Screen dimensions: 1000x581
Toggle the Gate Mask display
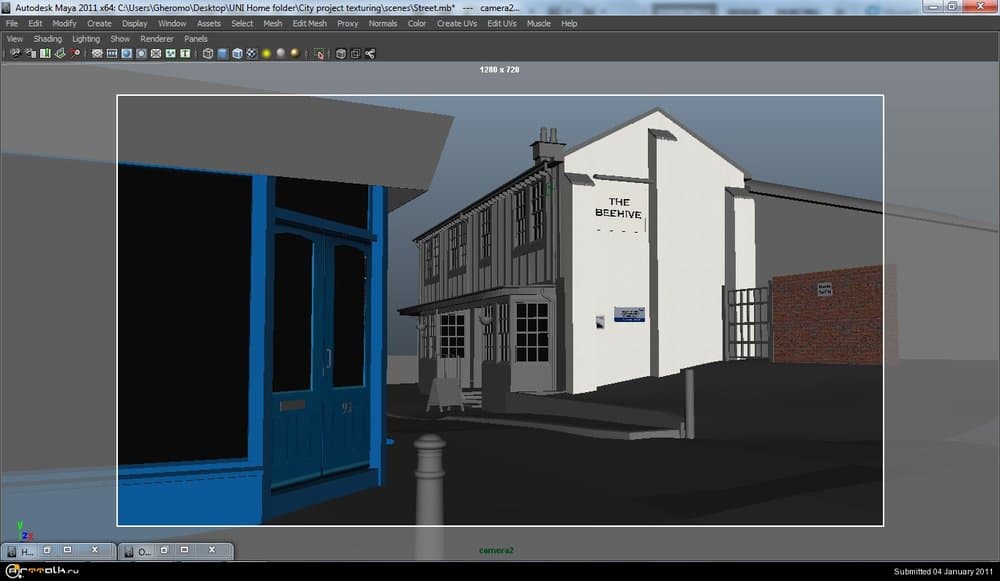(141, 54)
